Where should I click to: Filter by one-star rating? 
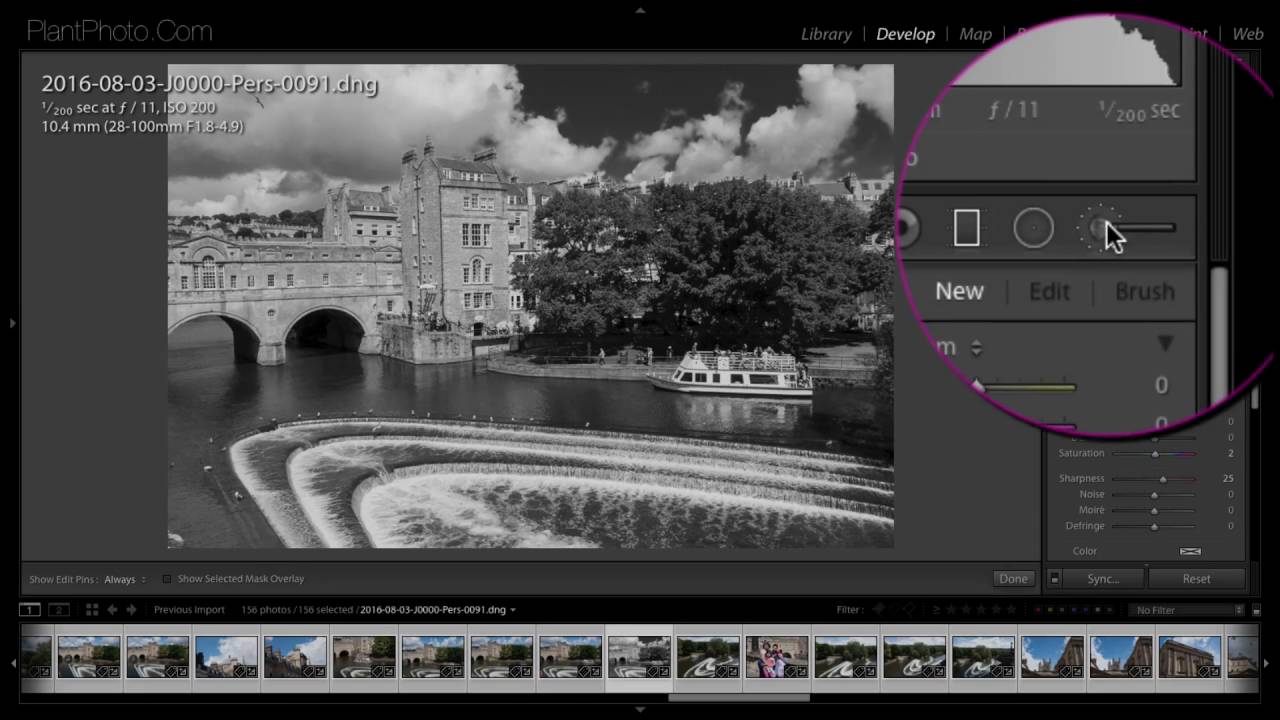950,610
